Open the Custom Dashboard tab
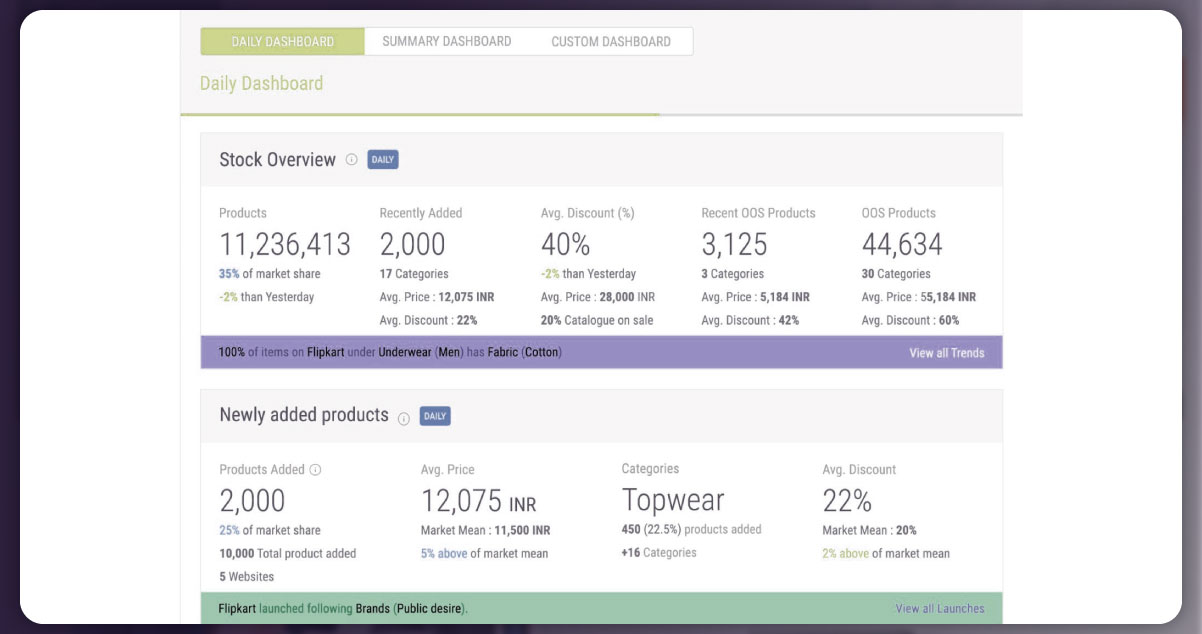This screenshot has width=1202, height=634. coord(611,42)
